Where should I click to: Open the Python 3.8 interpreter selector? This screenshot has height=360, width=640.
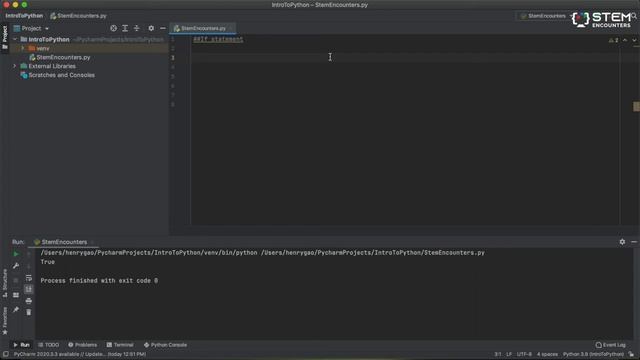593,354
